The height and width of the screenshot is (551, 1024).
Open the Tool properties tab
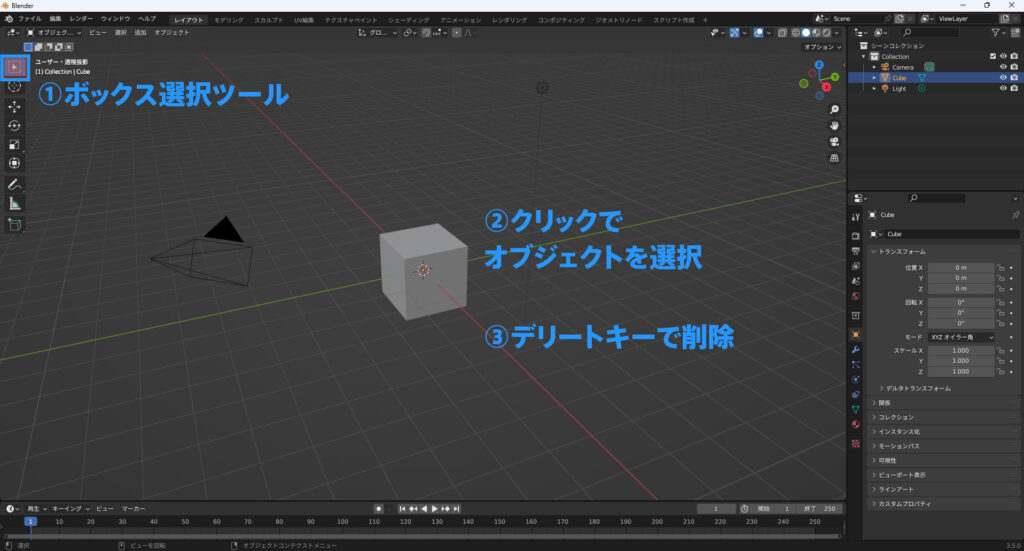(856, 217)
